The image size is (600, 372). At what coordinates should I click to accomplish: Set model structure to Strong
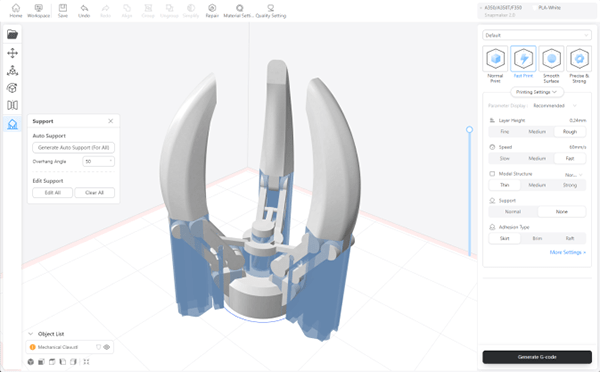pos(569,185)
